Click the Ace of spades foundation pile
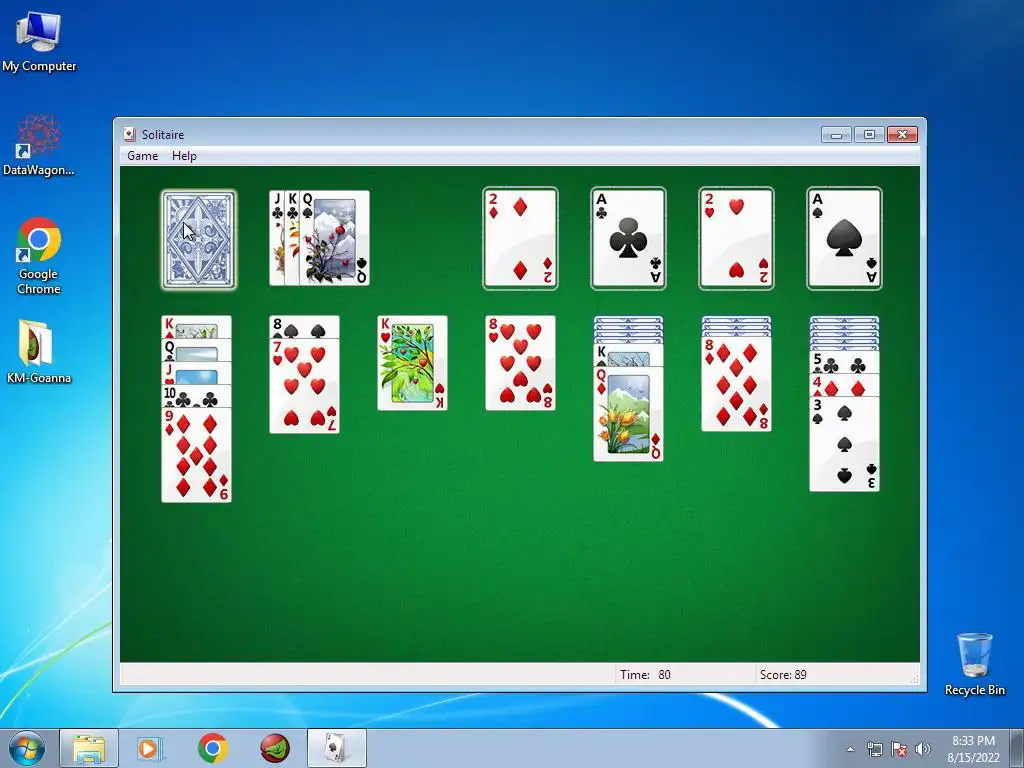1024x768 pixels. (x=844, y=238)
